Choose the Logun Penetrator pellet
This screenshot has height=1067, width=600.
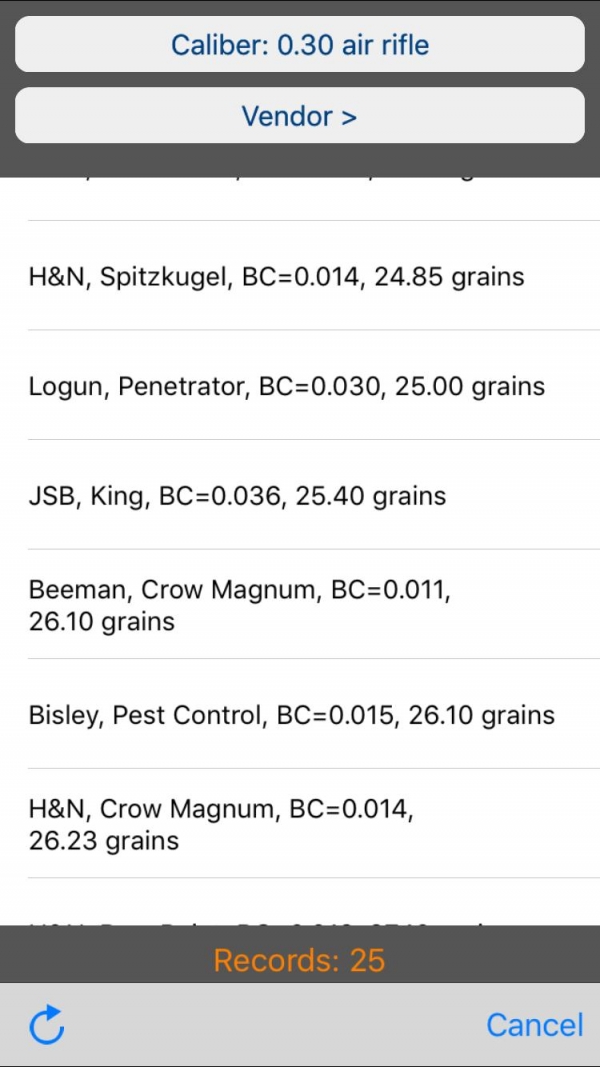tap(300, 385)
